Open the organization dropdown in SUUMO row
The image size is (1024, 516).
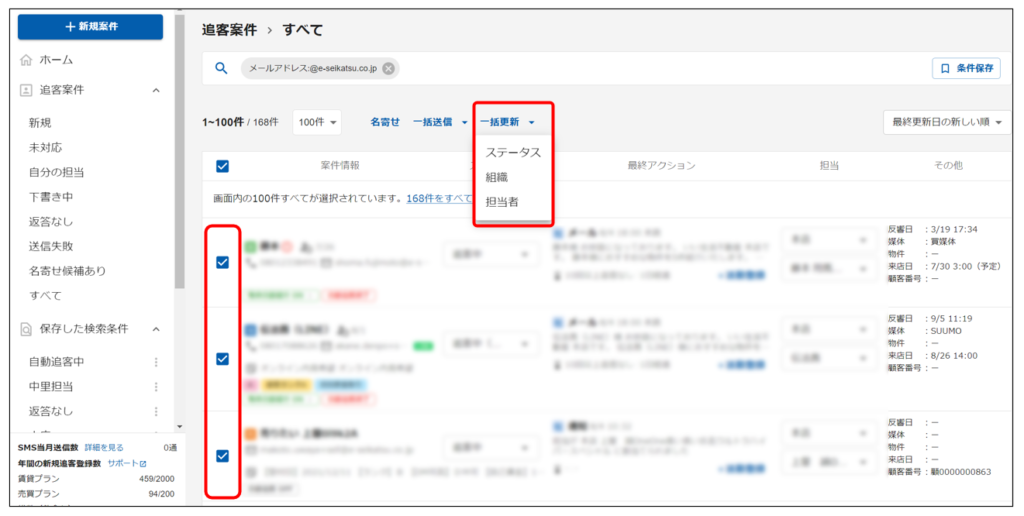(x=829, y=329)
